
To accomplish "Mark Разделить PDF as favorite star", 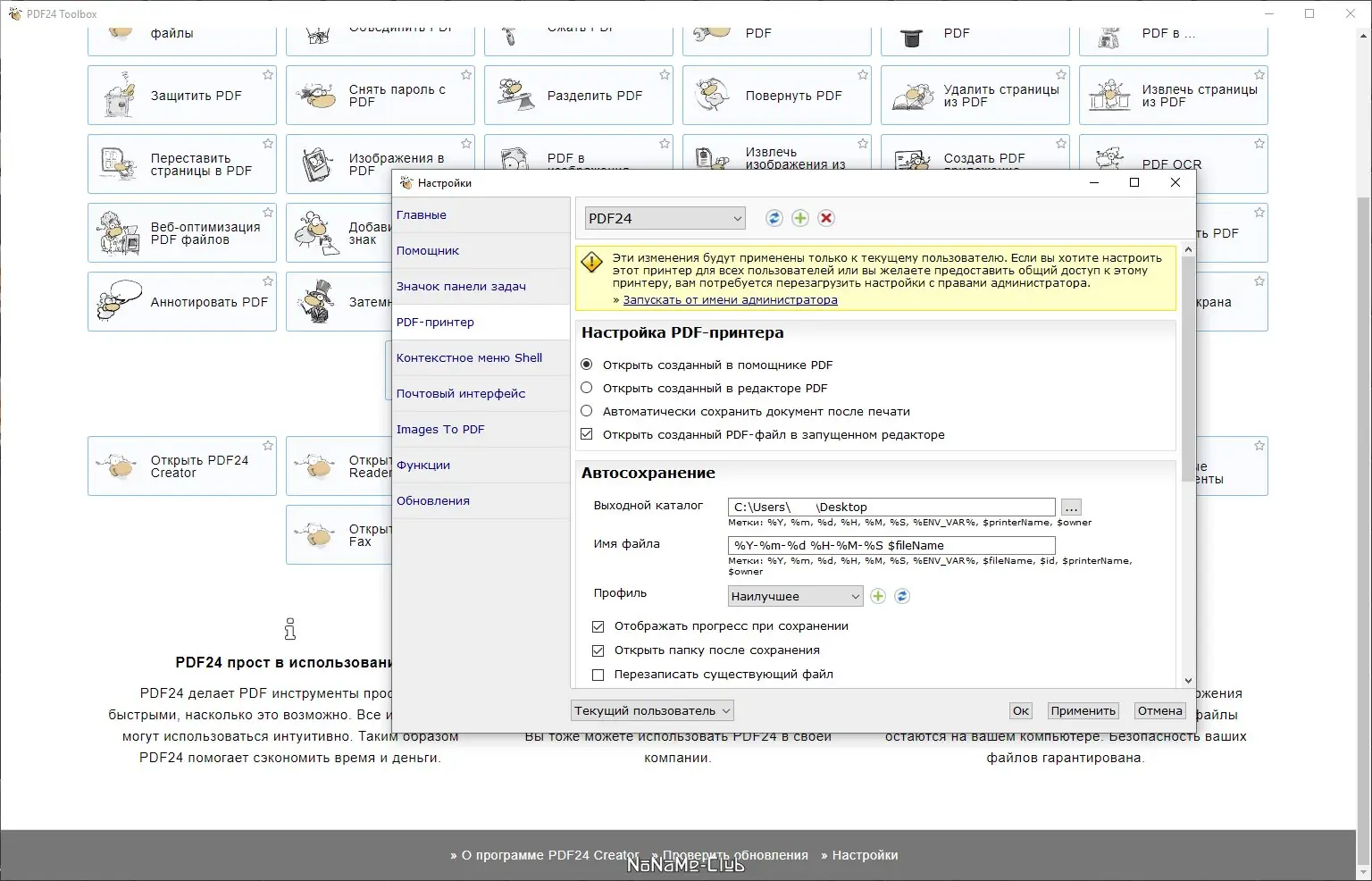I will click(x=665, y=75).
